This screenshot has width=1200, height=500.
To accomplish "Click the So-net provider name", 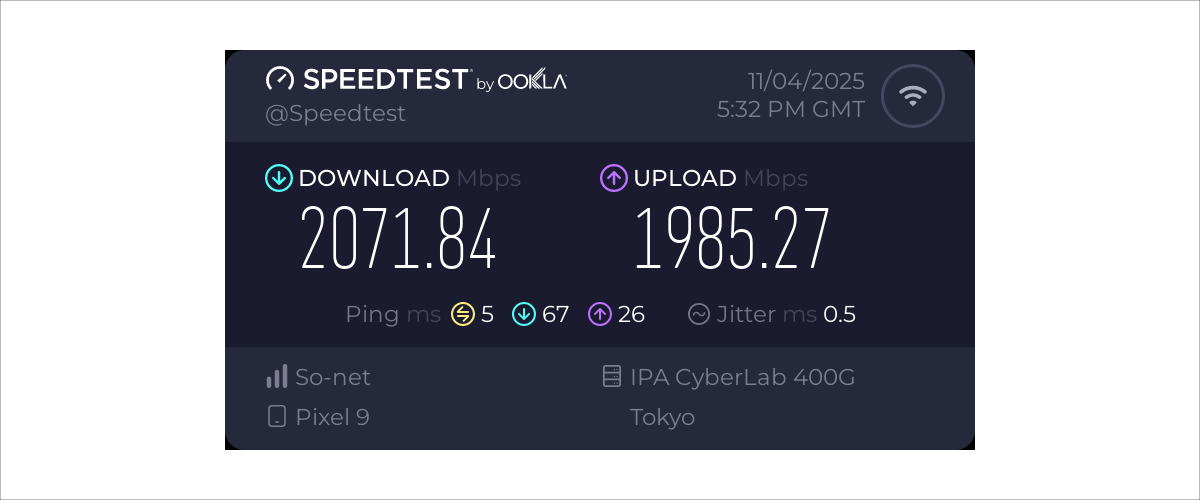I will tap(333, 377).
